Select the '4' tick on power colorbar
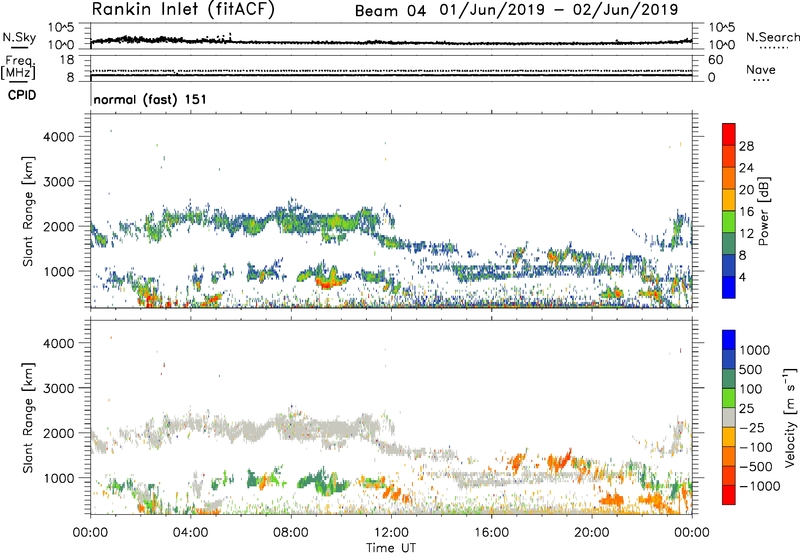 (x=742, y=278)
